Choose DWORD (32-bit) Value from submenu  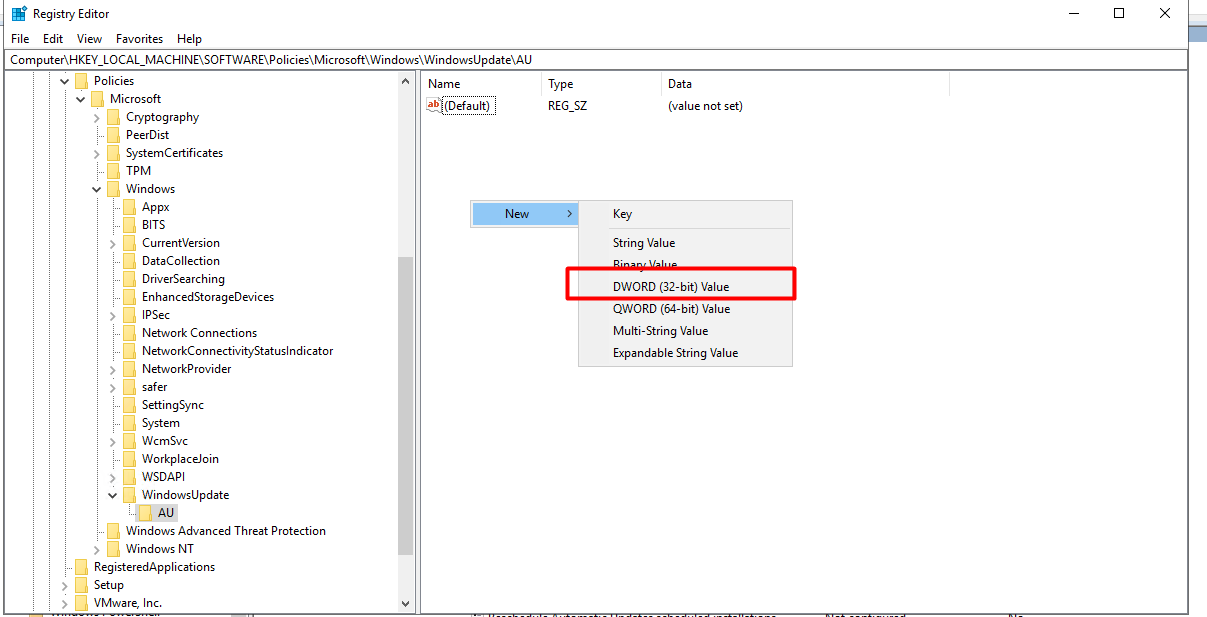click(671, 287)
